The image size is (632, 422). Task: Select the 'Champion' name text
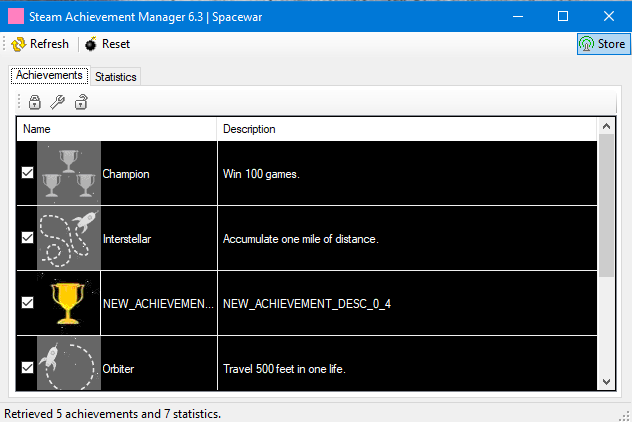click(x=126, y=174)
